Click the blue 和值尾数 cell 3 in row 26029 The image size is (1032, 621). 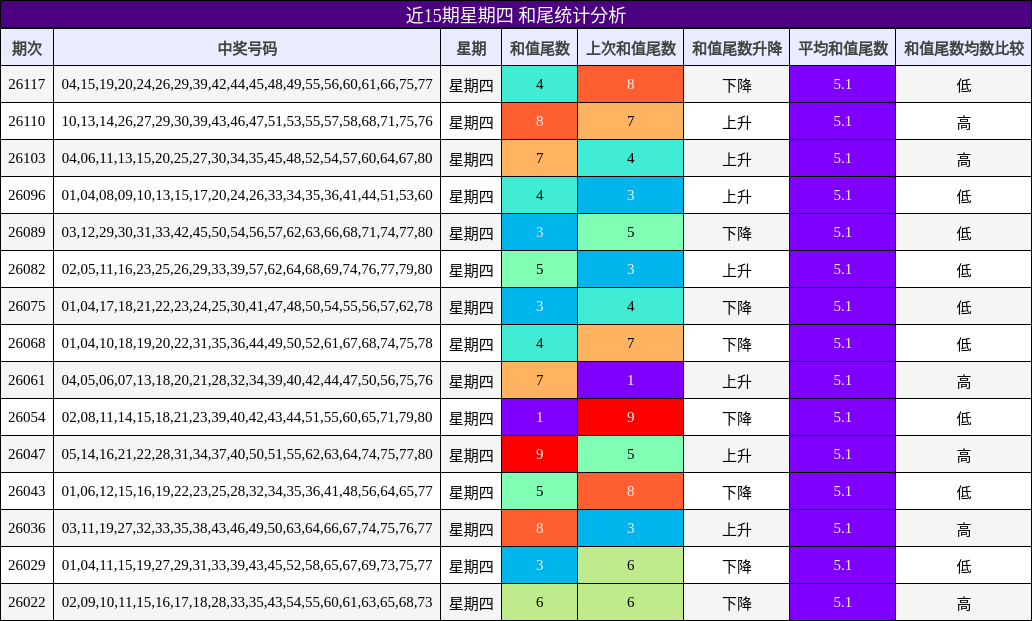point(540,565)
